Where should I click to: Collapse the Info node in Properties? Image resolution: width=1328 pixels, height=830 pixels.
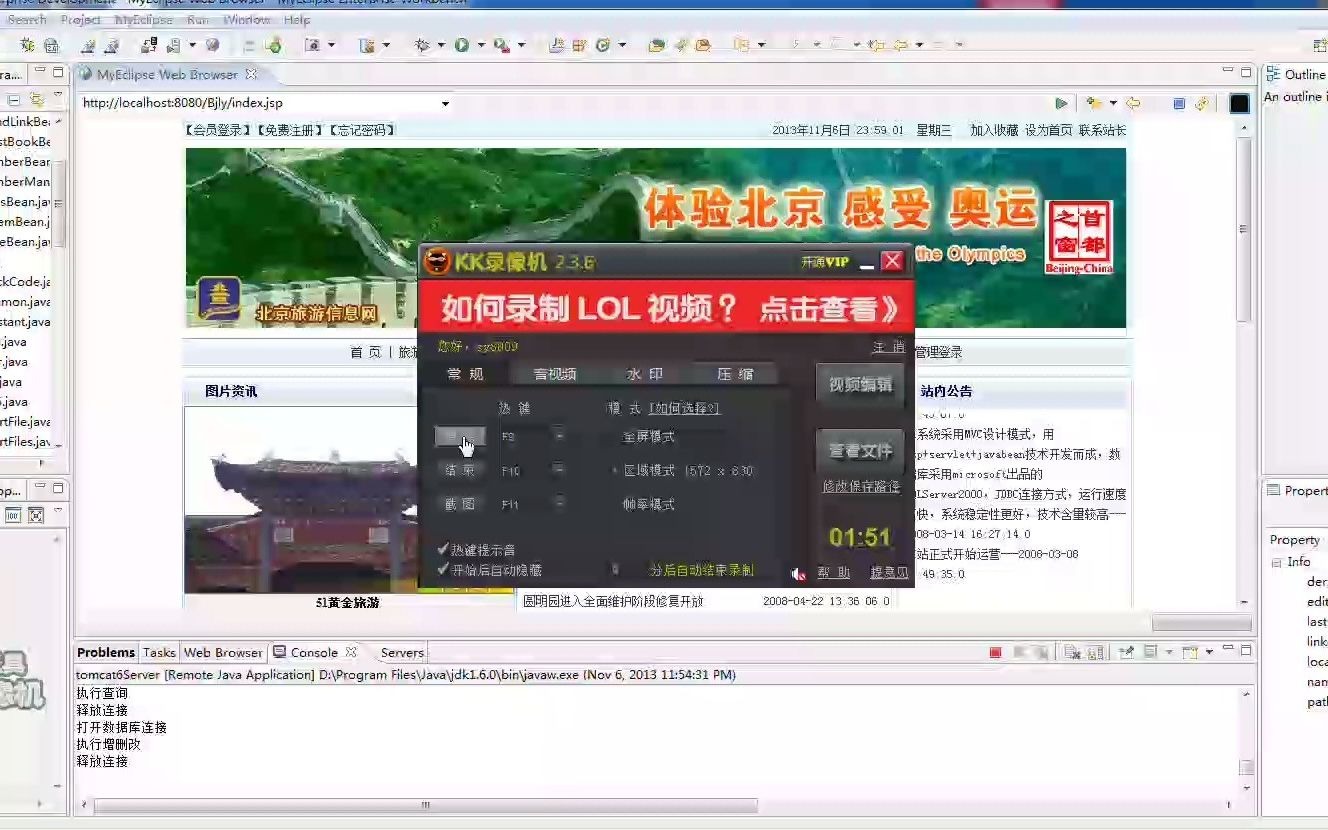coord(1276,562)
